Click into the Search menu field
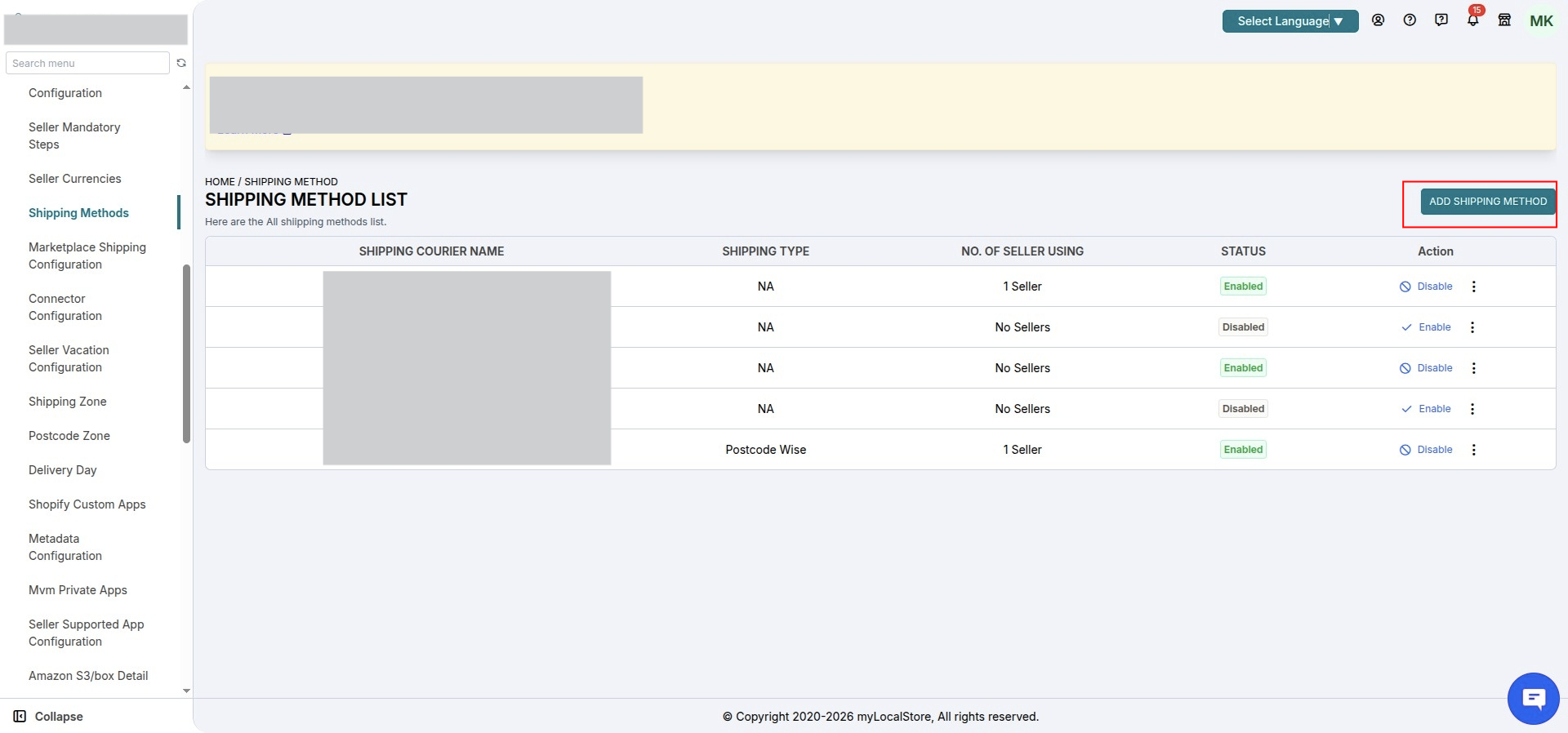This screenshot has width=1568, height=733. point(87,63)
